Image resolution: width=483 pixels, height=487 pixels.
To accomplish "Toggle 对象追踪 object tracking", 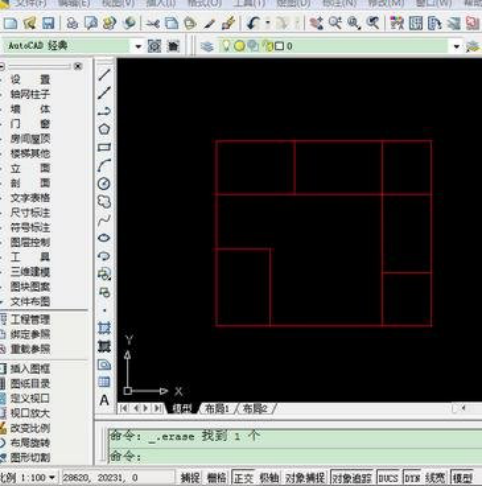I will [x=352, y=478].
